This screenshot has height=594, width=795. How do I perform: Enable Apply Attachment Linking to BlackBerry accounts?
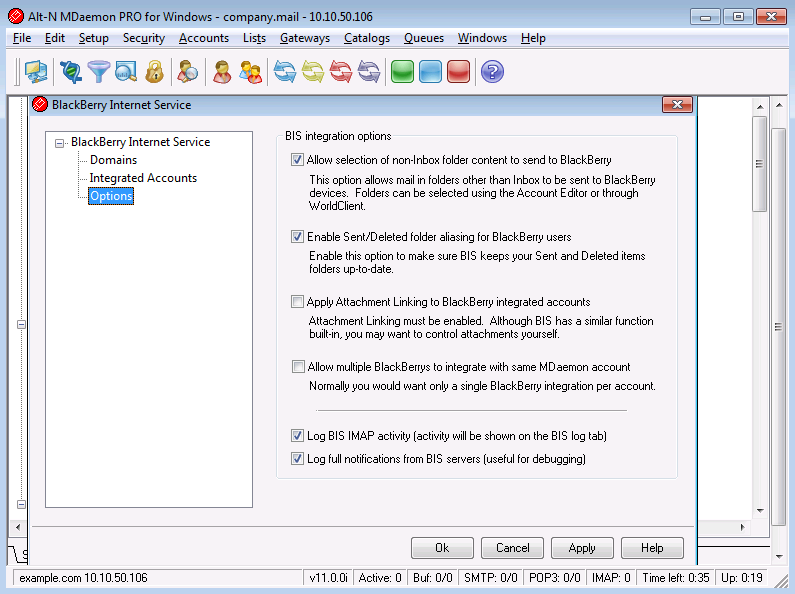click(x=297, y=302)
